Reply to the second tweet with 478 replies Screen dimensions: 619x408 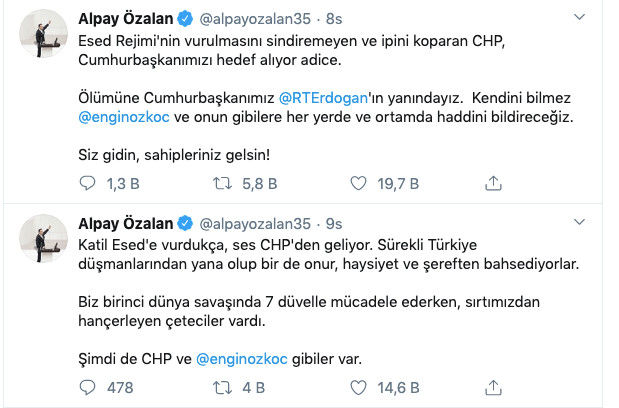[87, 386]
